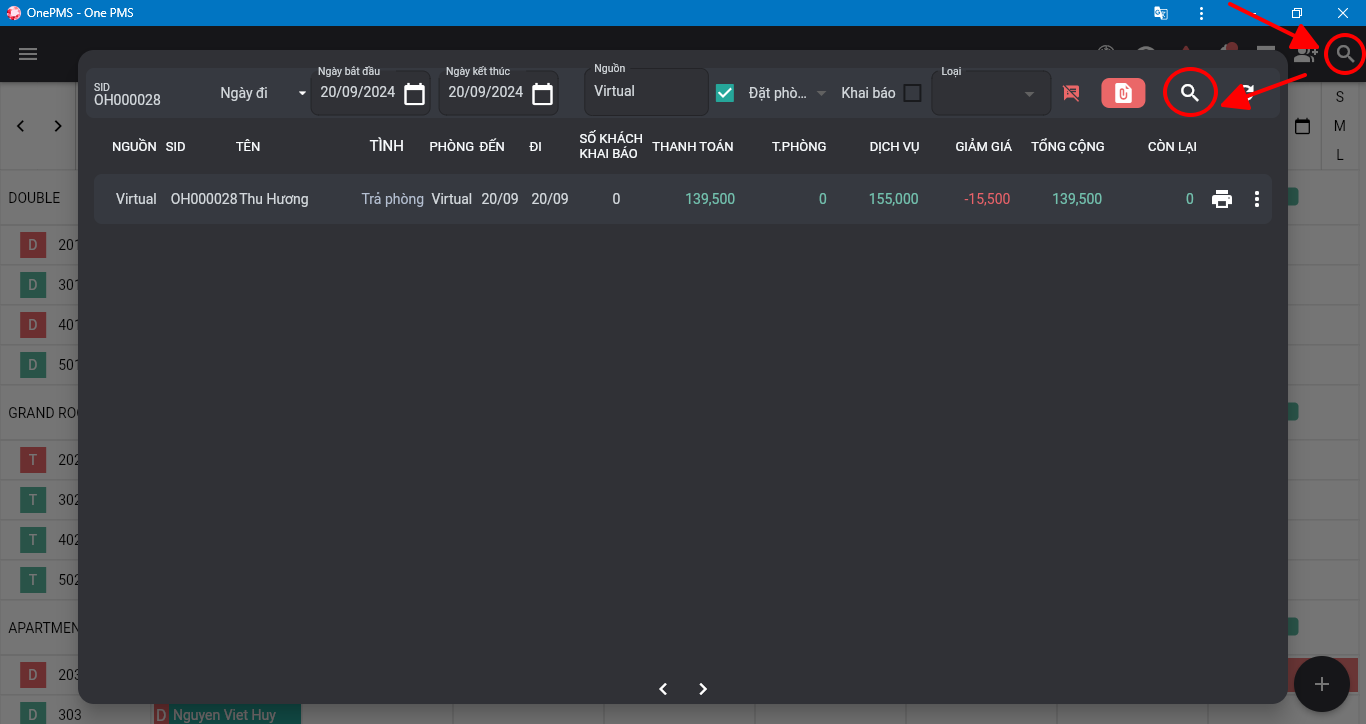Click the previous-dates arrow on the room calendar
Image resolution: width=1366 pixels, height=724 pixels.
tap(21, 126)
